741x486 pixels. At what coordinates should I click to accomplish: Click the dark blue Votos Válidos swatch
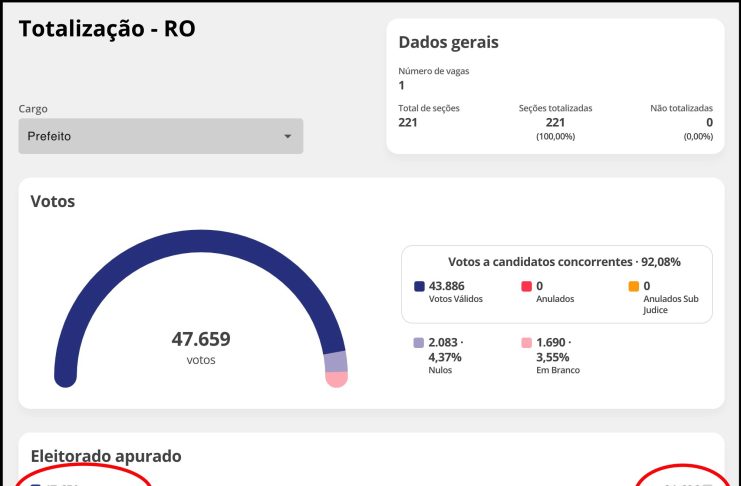pos(419,286)
